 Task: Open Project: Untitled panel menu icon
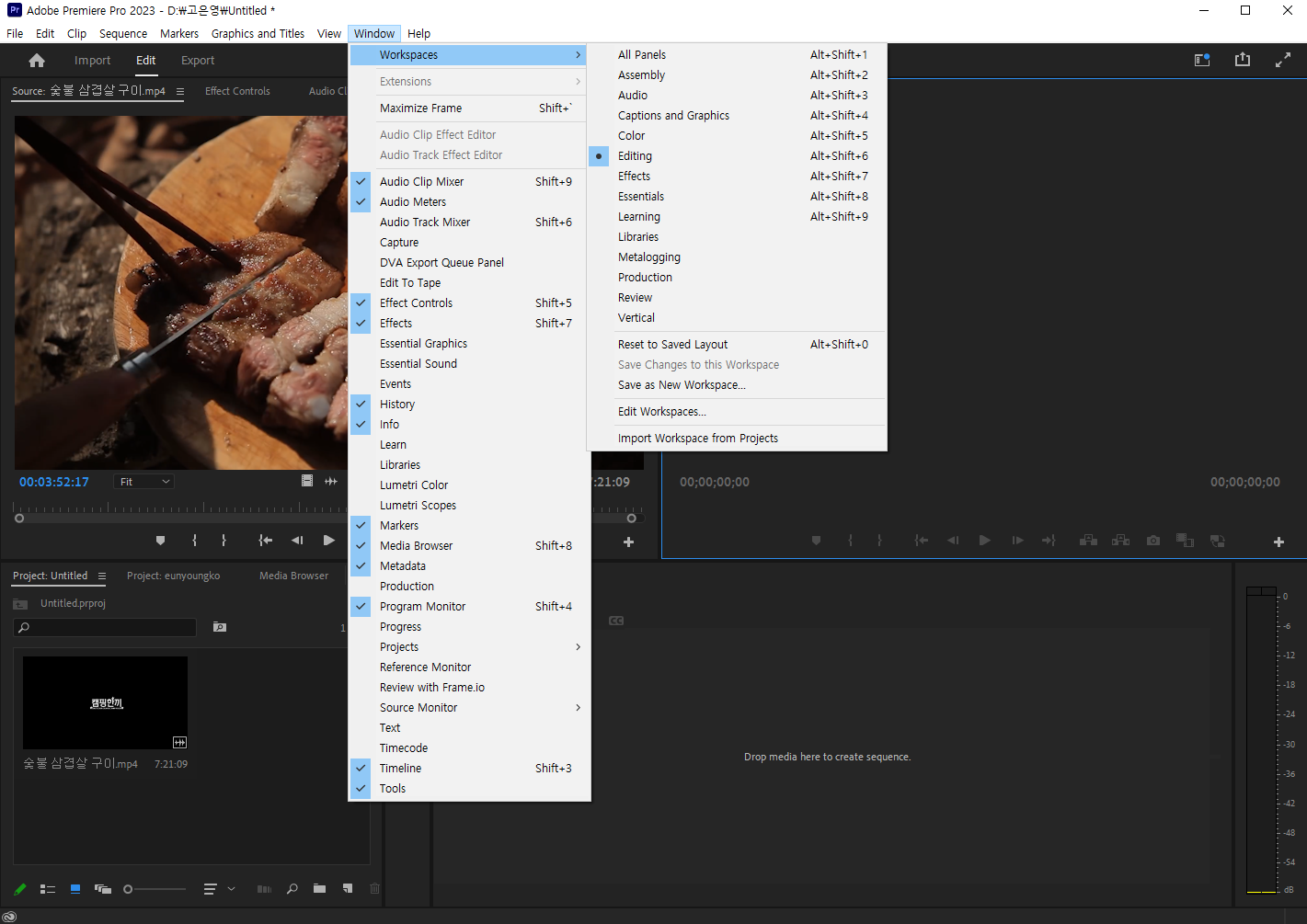click(x=102, y=576)
